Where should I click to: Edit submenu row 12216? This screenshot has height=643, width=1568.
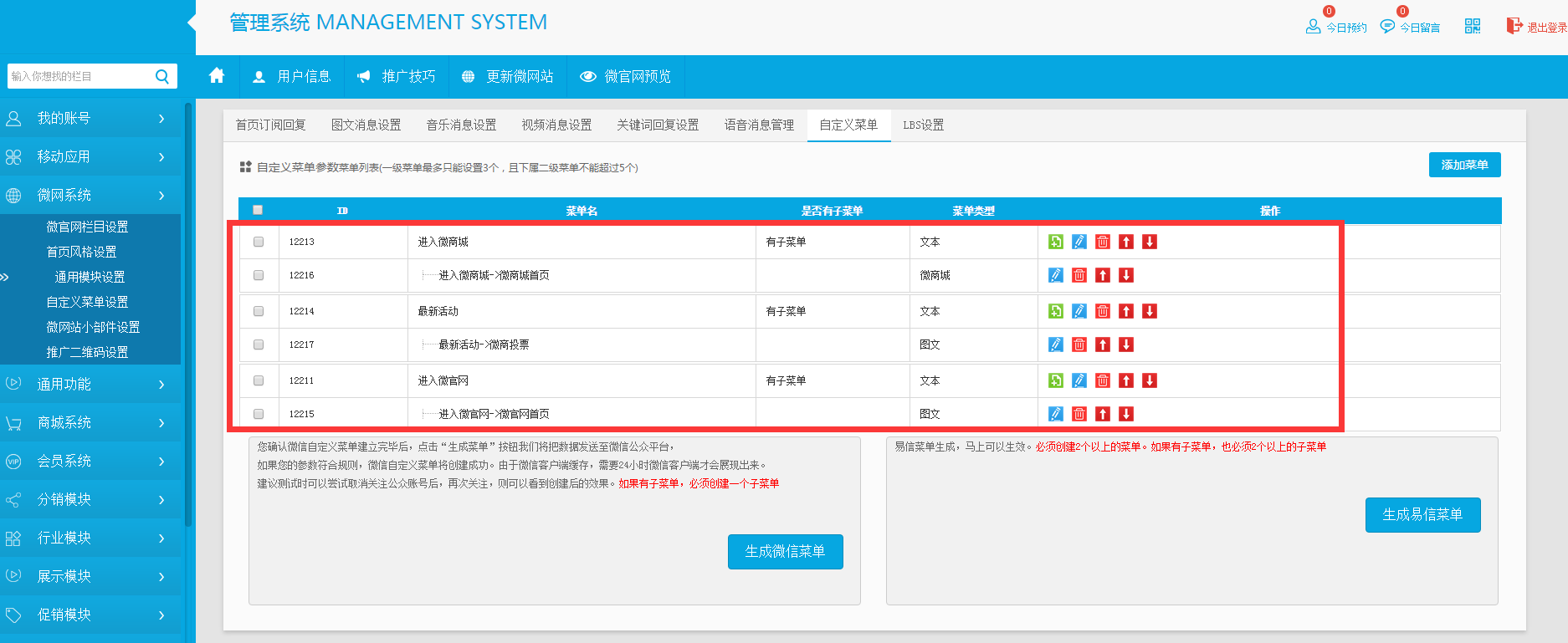tap(1056, 275)
